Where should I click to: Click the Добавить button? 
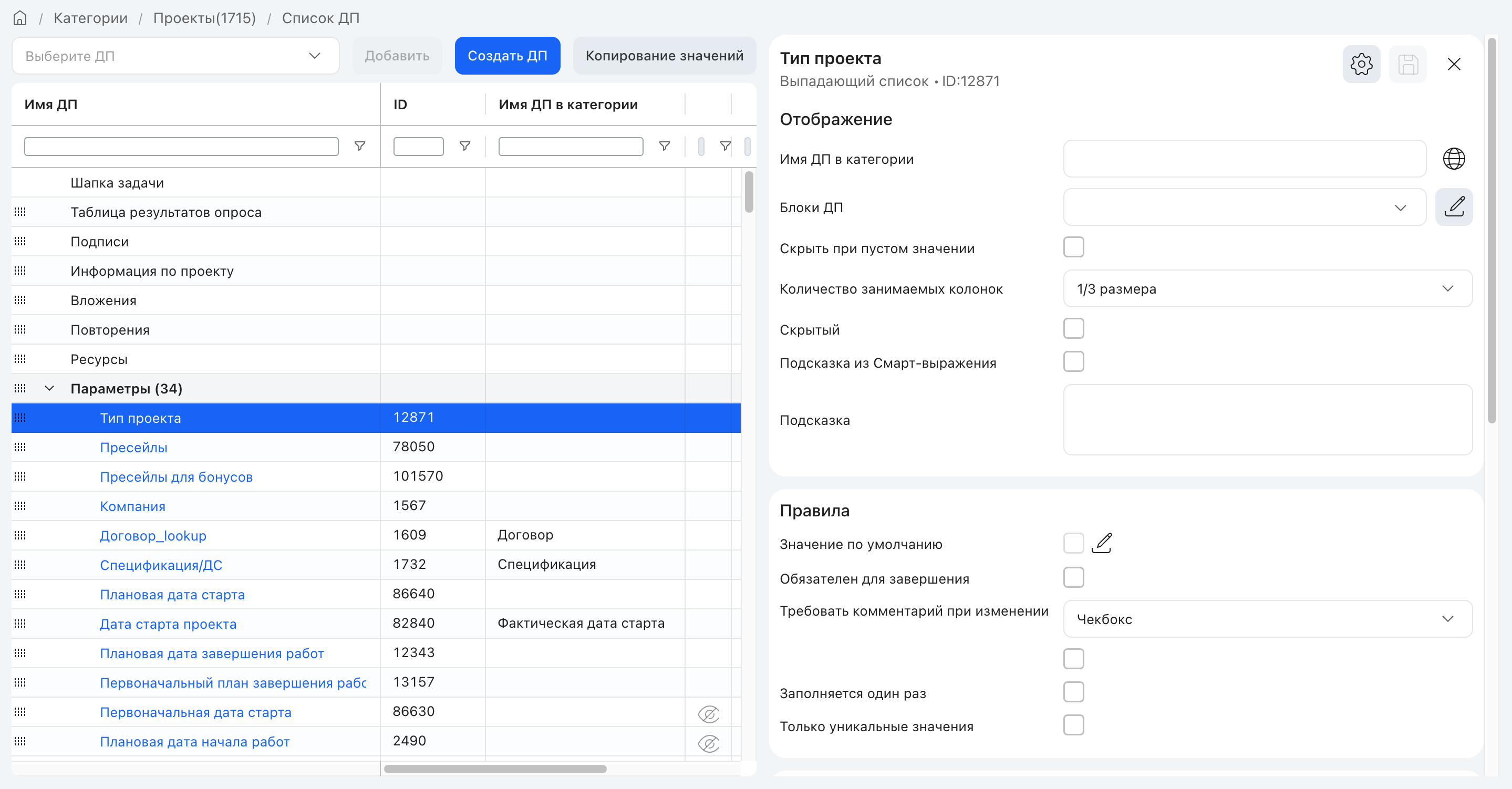(x=397, y=56)
